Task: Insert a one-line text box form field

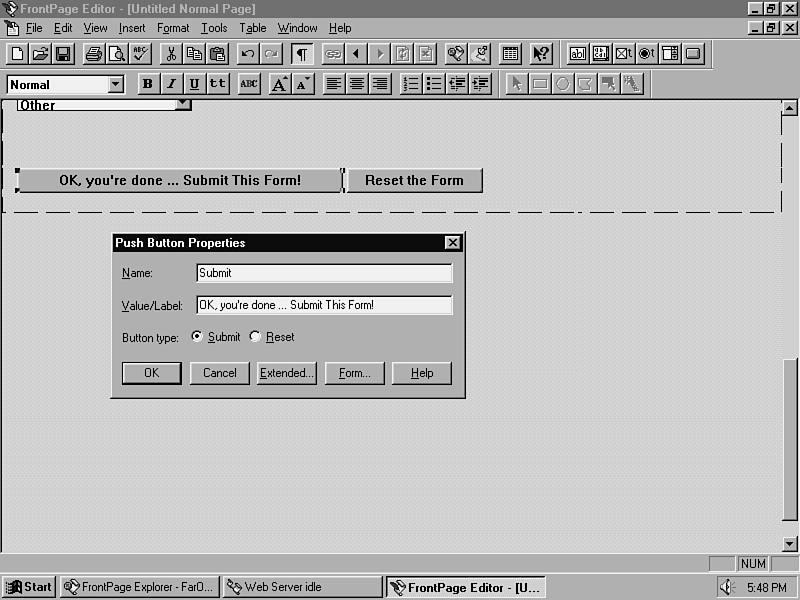Action: point(578,54)
